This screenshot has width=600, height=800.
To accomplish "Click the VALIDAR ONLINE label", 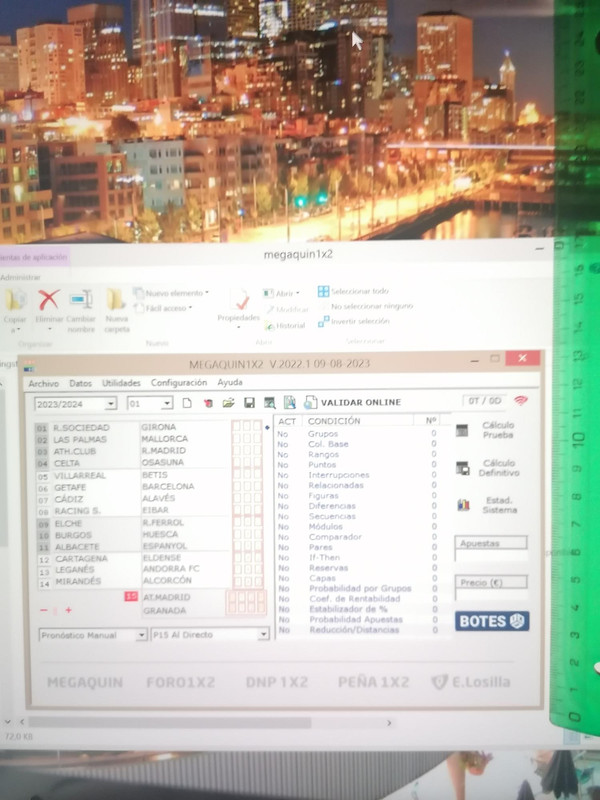I will click(361, 403).
